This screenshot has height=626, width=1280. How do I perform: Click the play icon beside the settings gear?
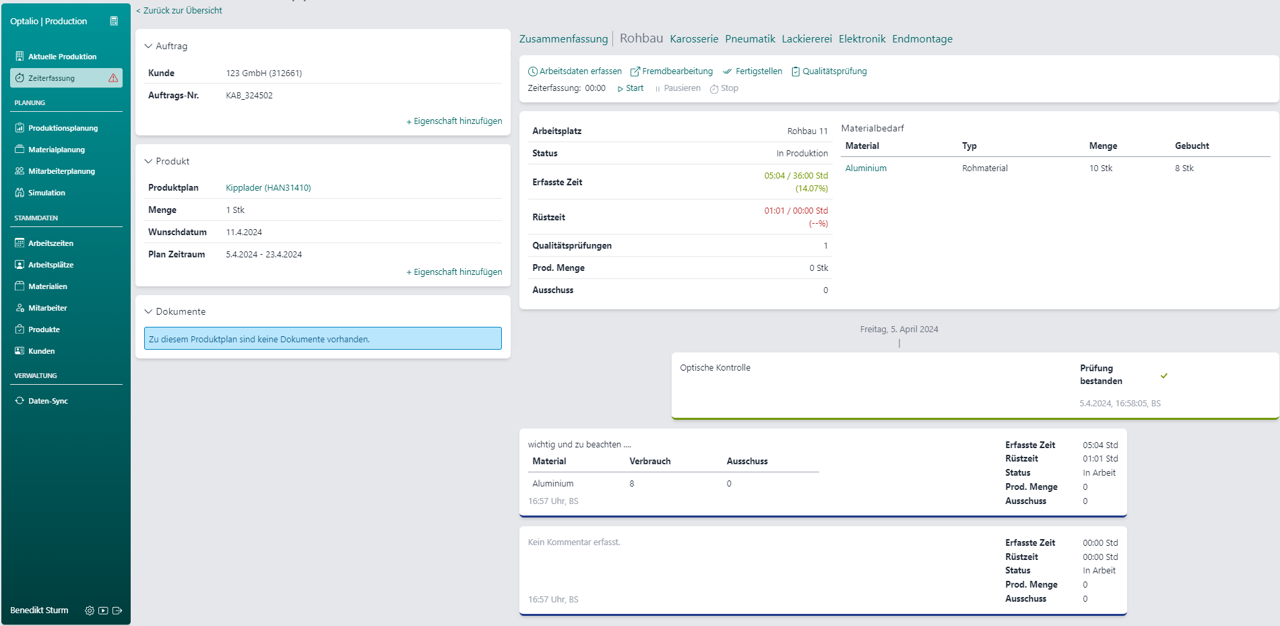click(x=103, y=610)
